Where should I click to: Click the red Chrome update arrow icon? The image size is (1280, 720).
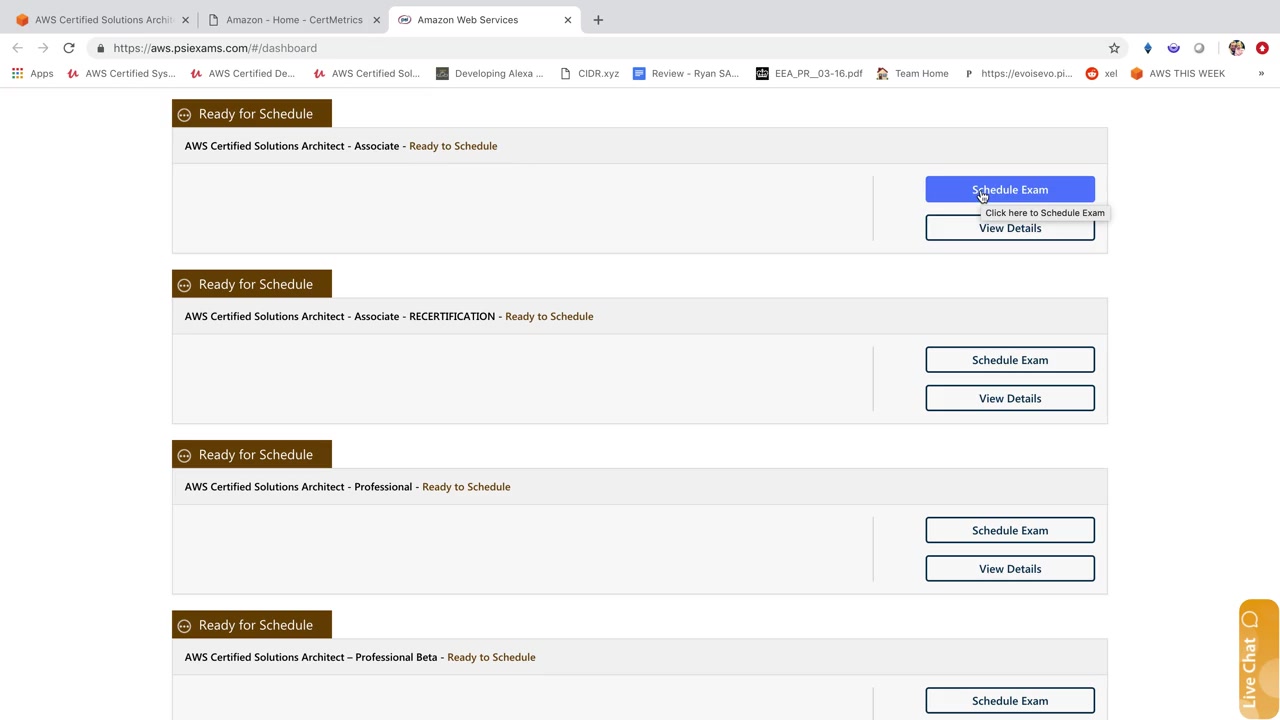tap(1262, 48)
